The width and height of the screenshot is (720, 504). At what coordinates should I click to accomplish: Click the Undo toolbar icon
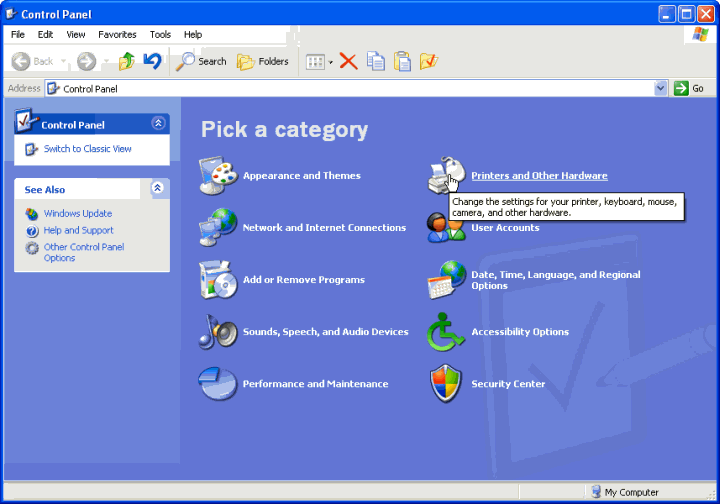[x=152, y=61]
